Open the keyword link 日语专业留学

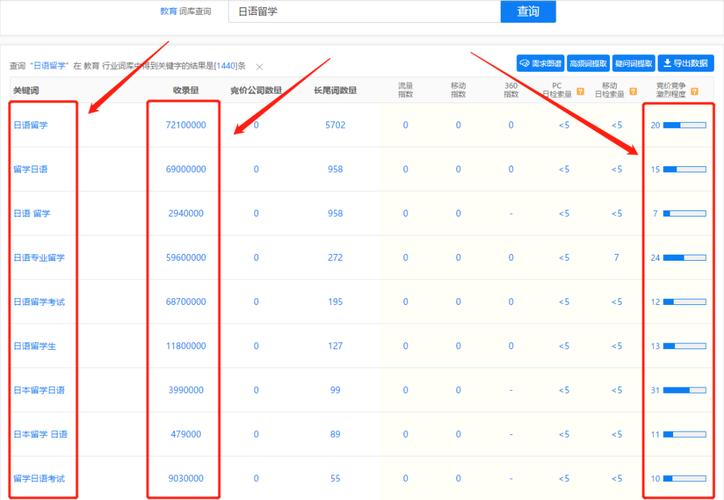coord(39,258)
